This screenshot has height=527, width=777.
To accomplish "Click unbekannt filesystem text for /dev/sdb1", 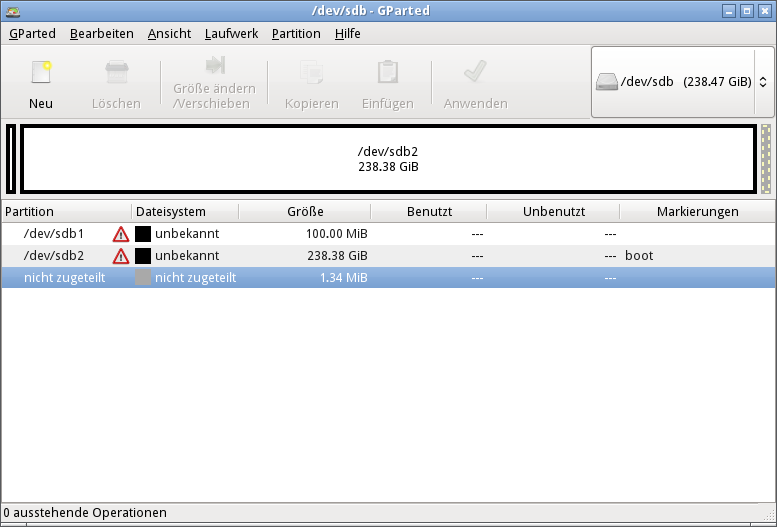I will (x=187, y=234).
